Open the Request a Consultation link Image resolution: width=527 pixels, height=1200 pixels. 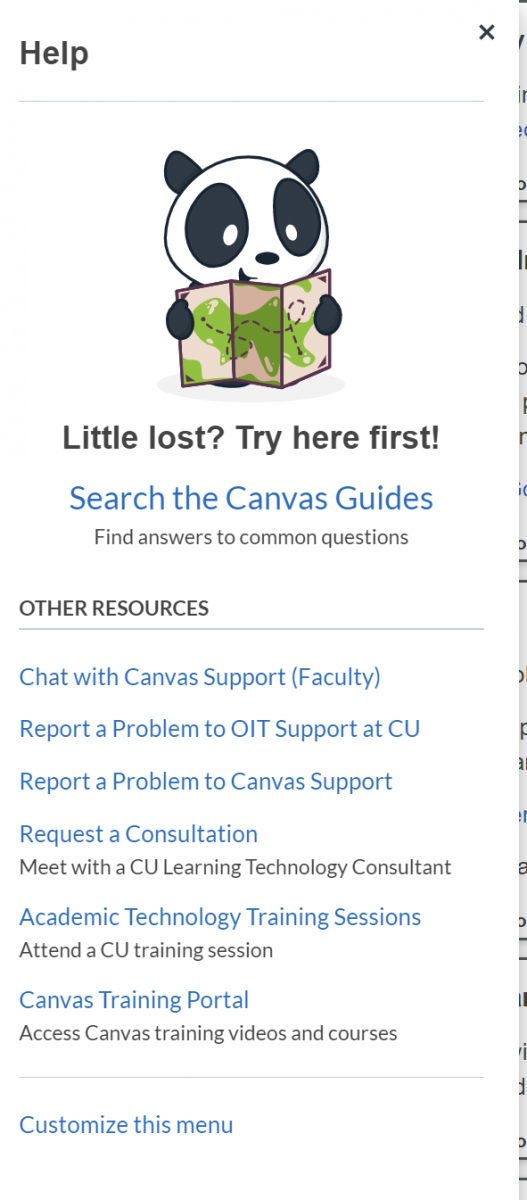(x=139, y=833)
